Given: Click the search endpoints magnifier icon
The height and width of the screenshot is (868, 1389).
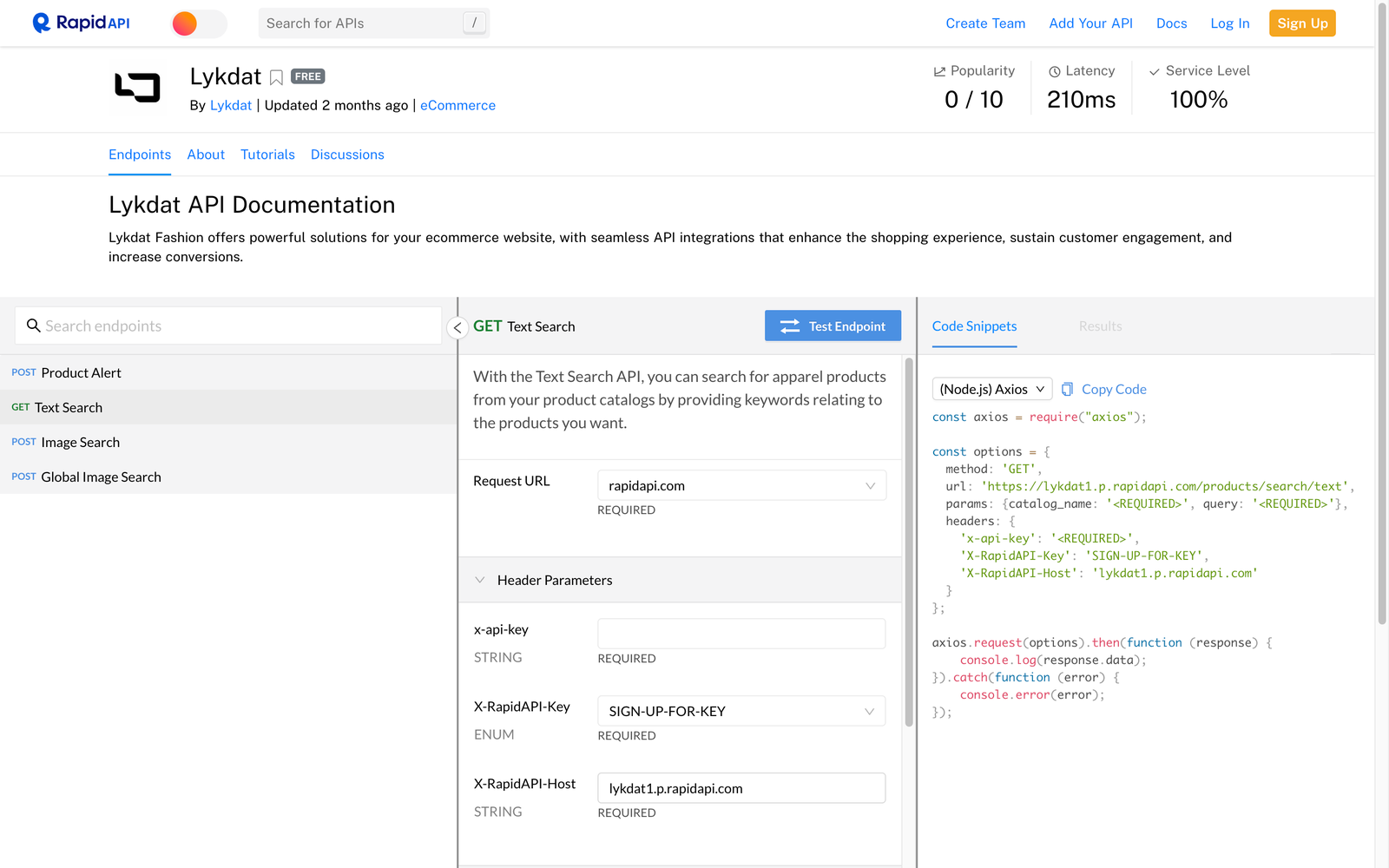Looking at the screenshot, I should click(34, 325).
